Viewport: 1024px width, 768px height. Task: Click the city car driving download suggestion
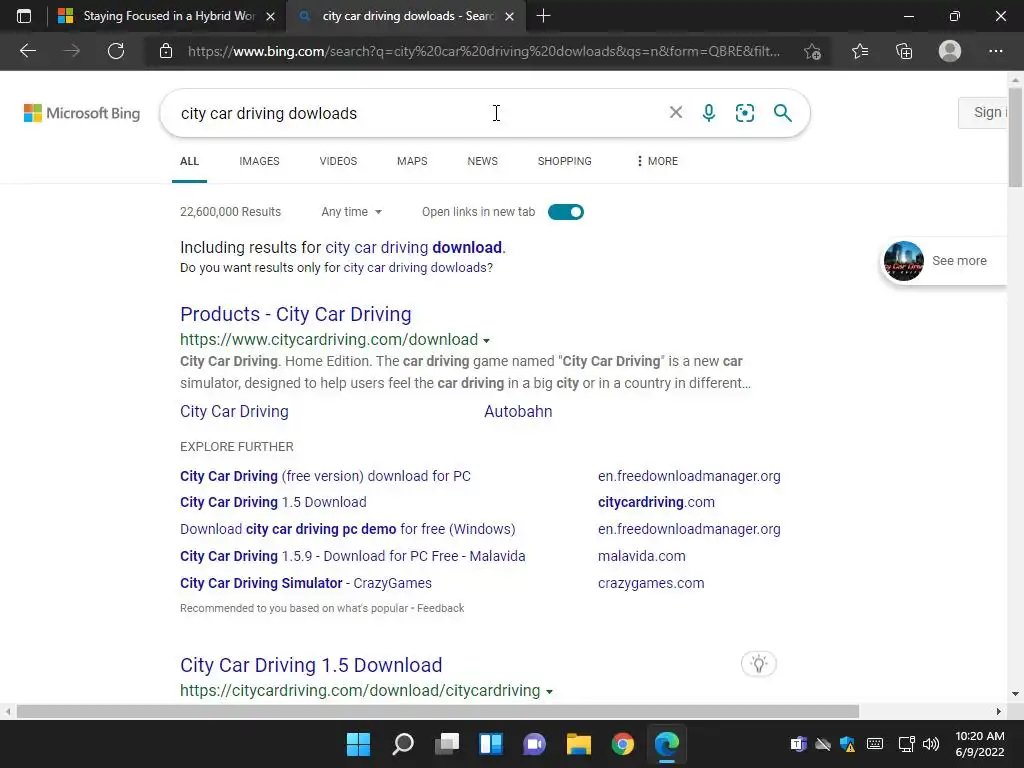coord(413,248)
